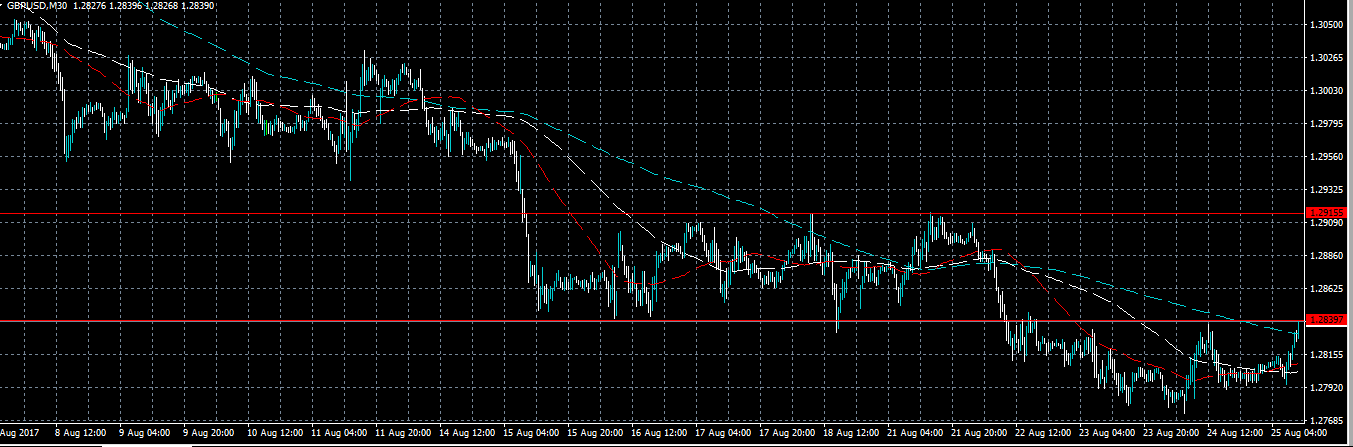1353x447 pixels.
Task: Click the 8 Aug 12:00 time label
Action: point(83,435)
